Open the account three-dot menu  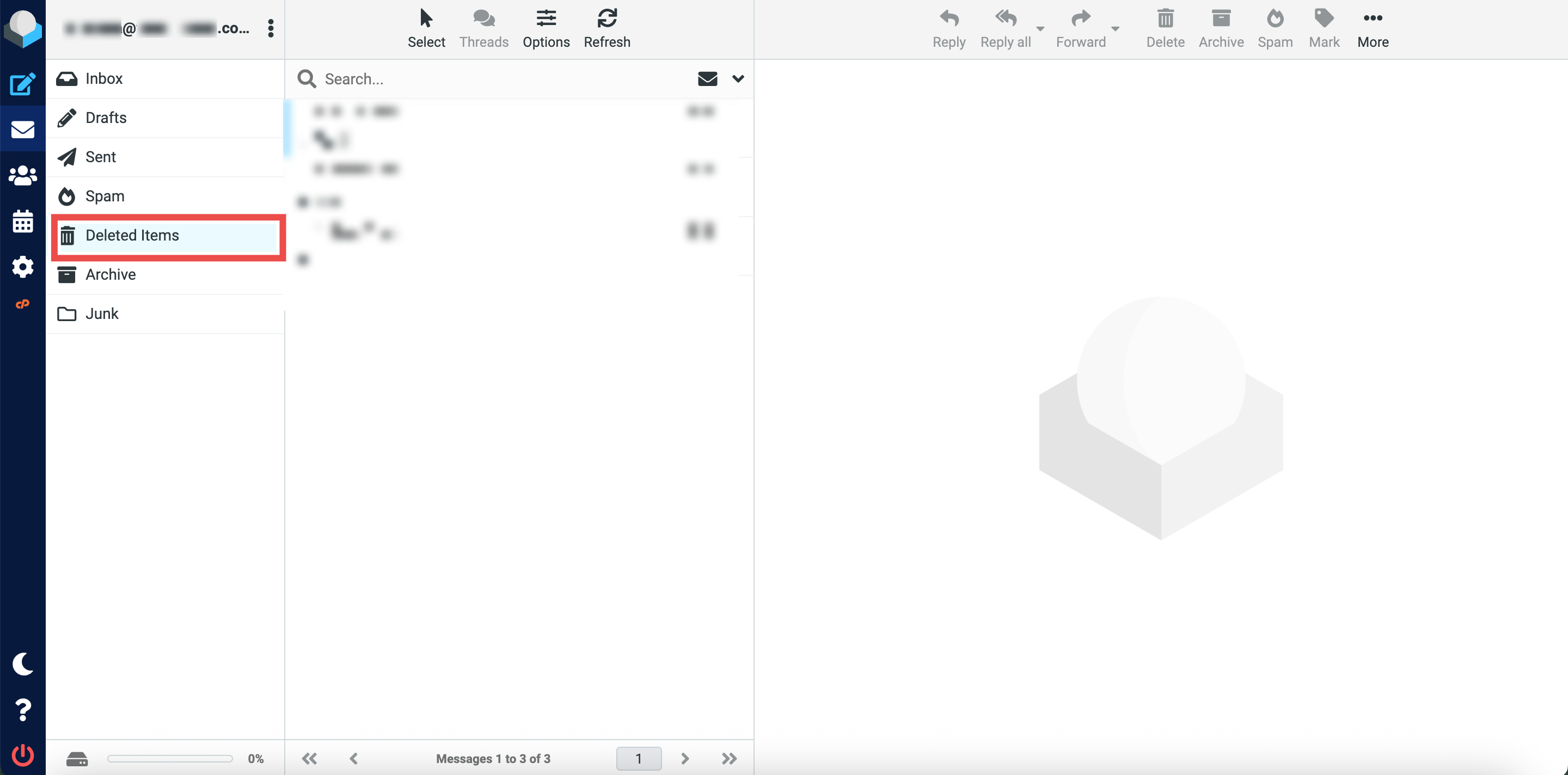point(270,28)
